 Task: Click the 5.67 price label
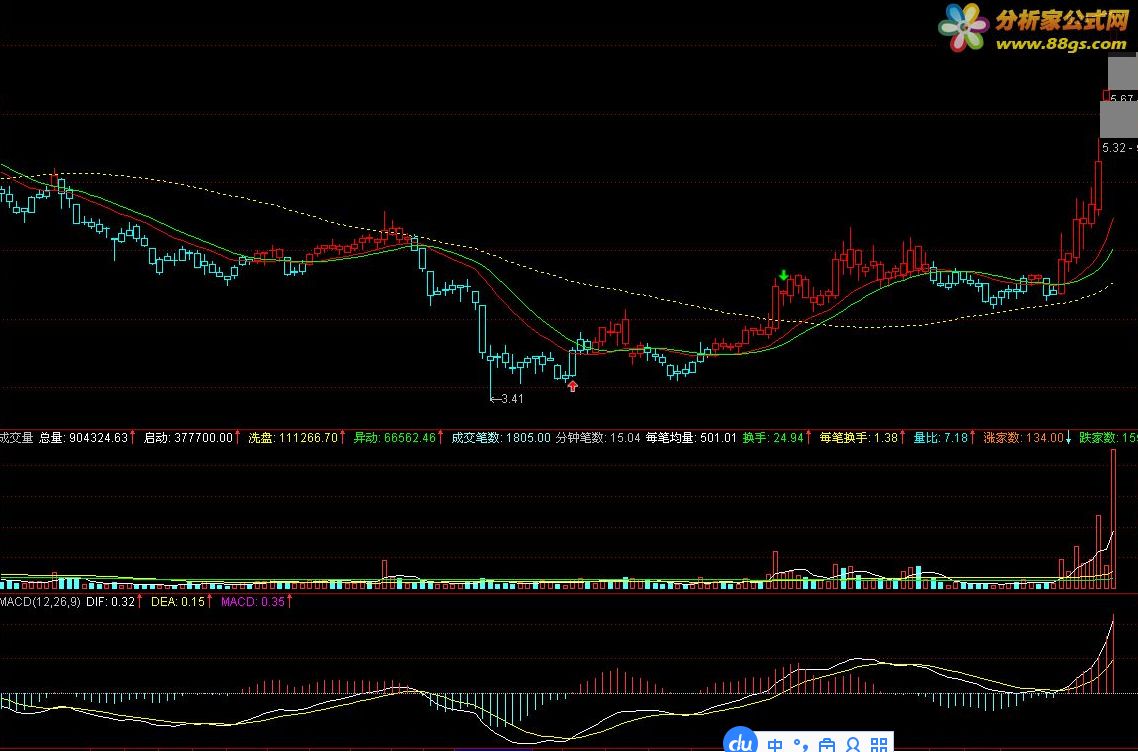click(x=1122, y=99)
